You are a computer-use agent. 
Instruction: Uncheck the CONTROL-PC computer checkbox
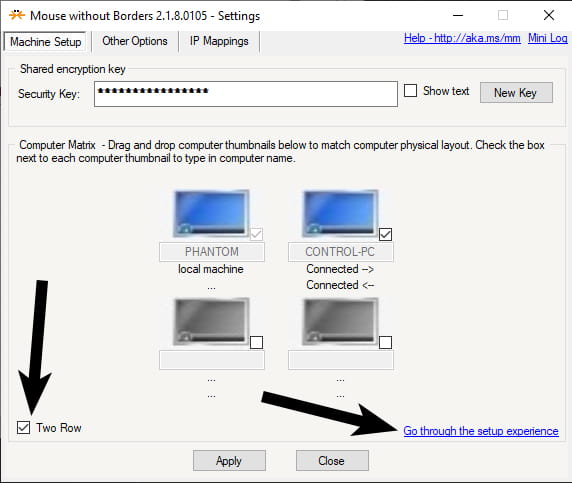click(x=385, y=234)
